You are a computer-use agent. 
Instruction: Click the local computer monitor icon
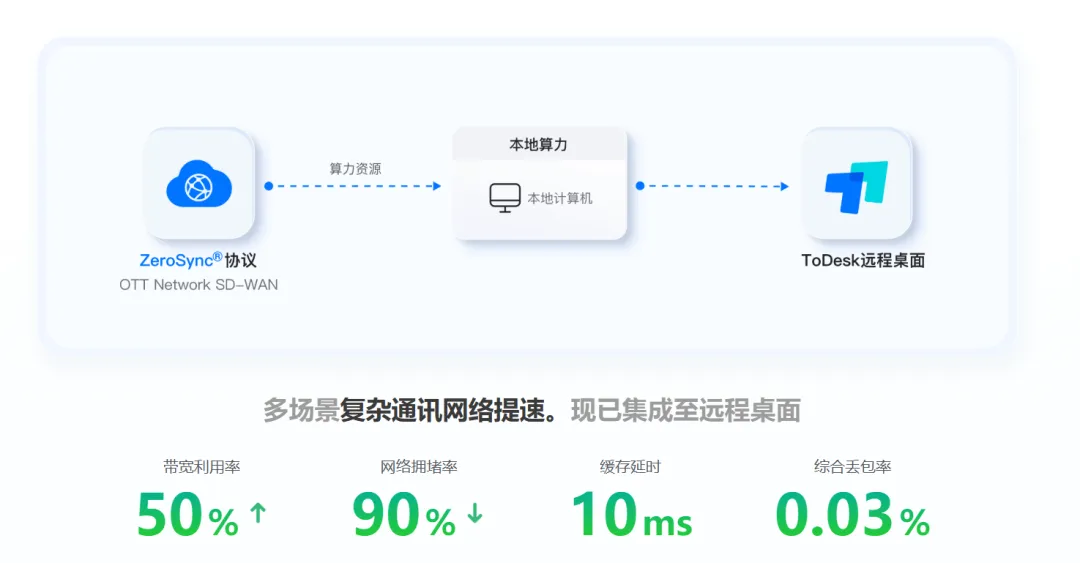click(505, 198)
